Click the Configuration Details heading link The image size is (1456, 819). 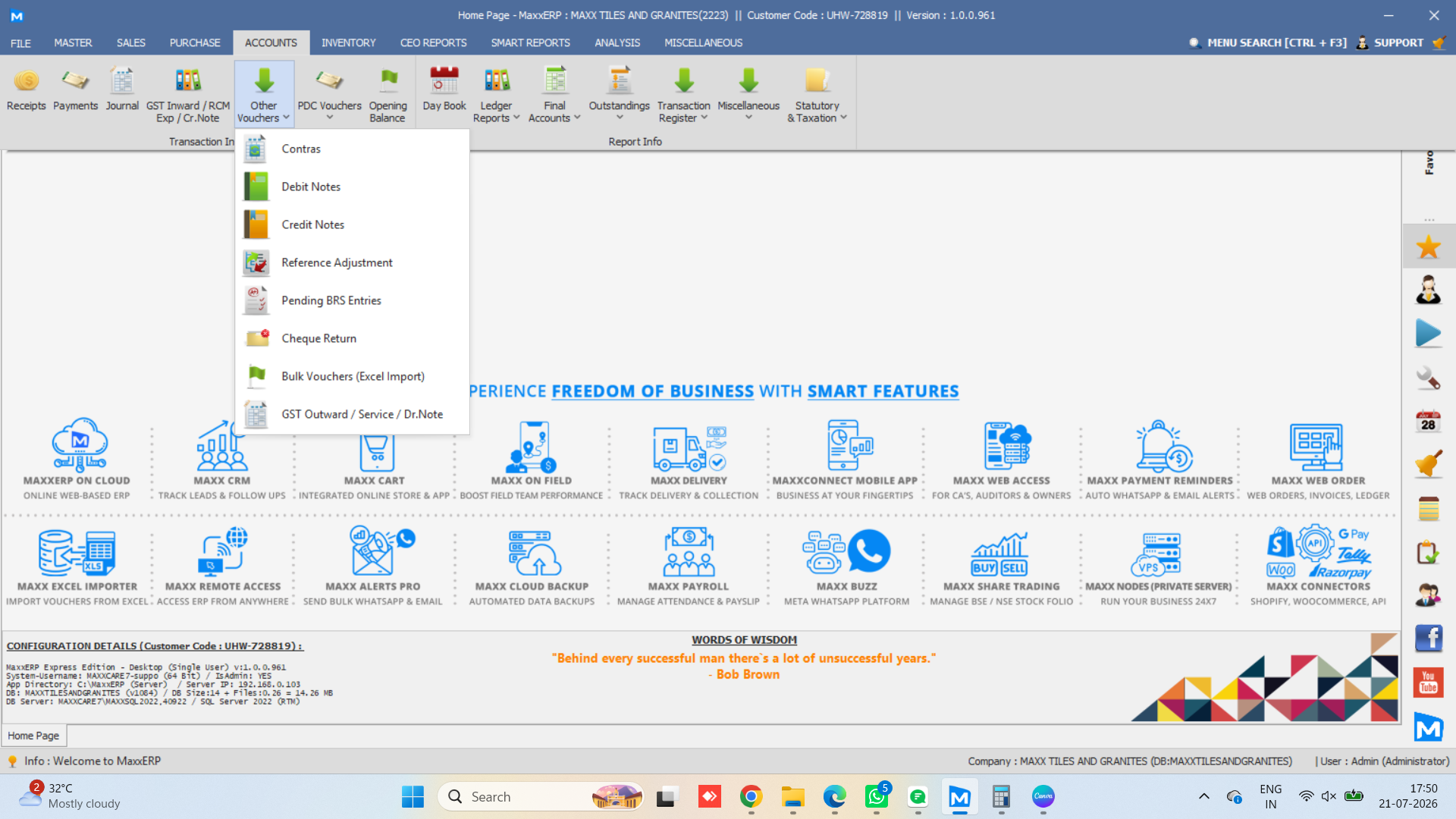tap(155, 646)
